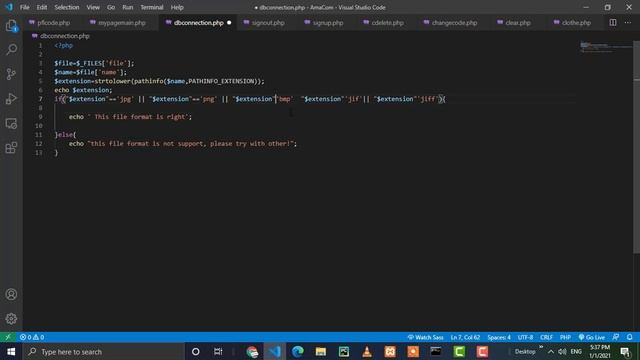Open File Explorer from the taskbar
The image size is (640, 360).
pos(321,351)
